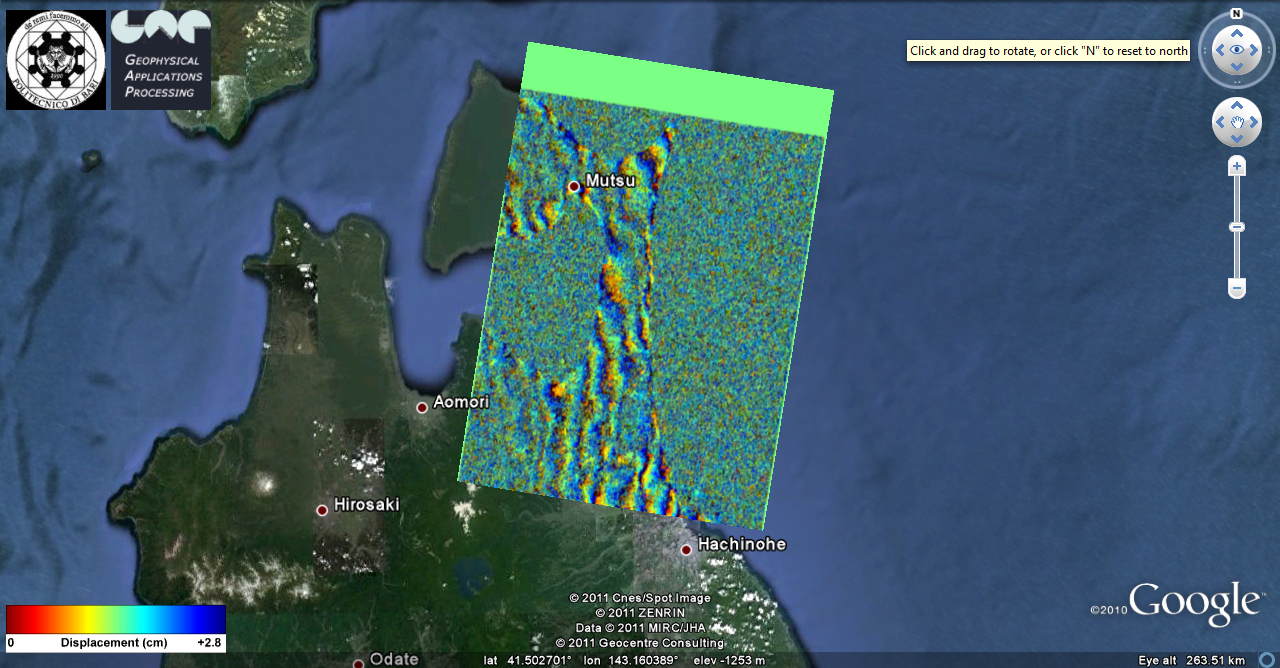Click the © 2011 Geocentre Consulting credit
The image size is (1280, 668).
(640, 643)
